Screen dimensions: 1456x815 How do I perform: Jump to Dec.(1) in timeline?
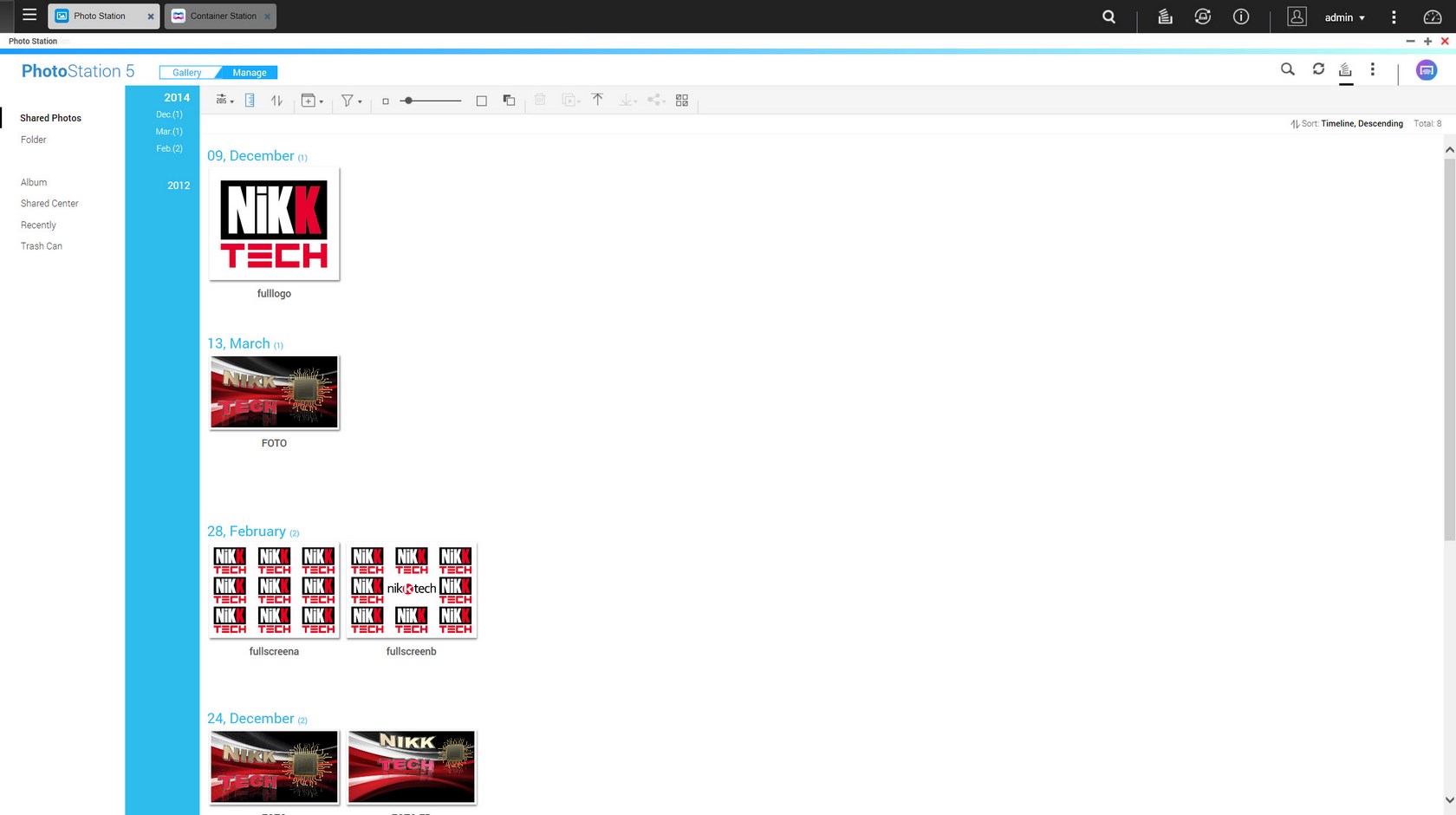coord(169,114)
